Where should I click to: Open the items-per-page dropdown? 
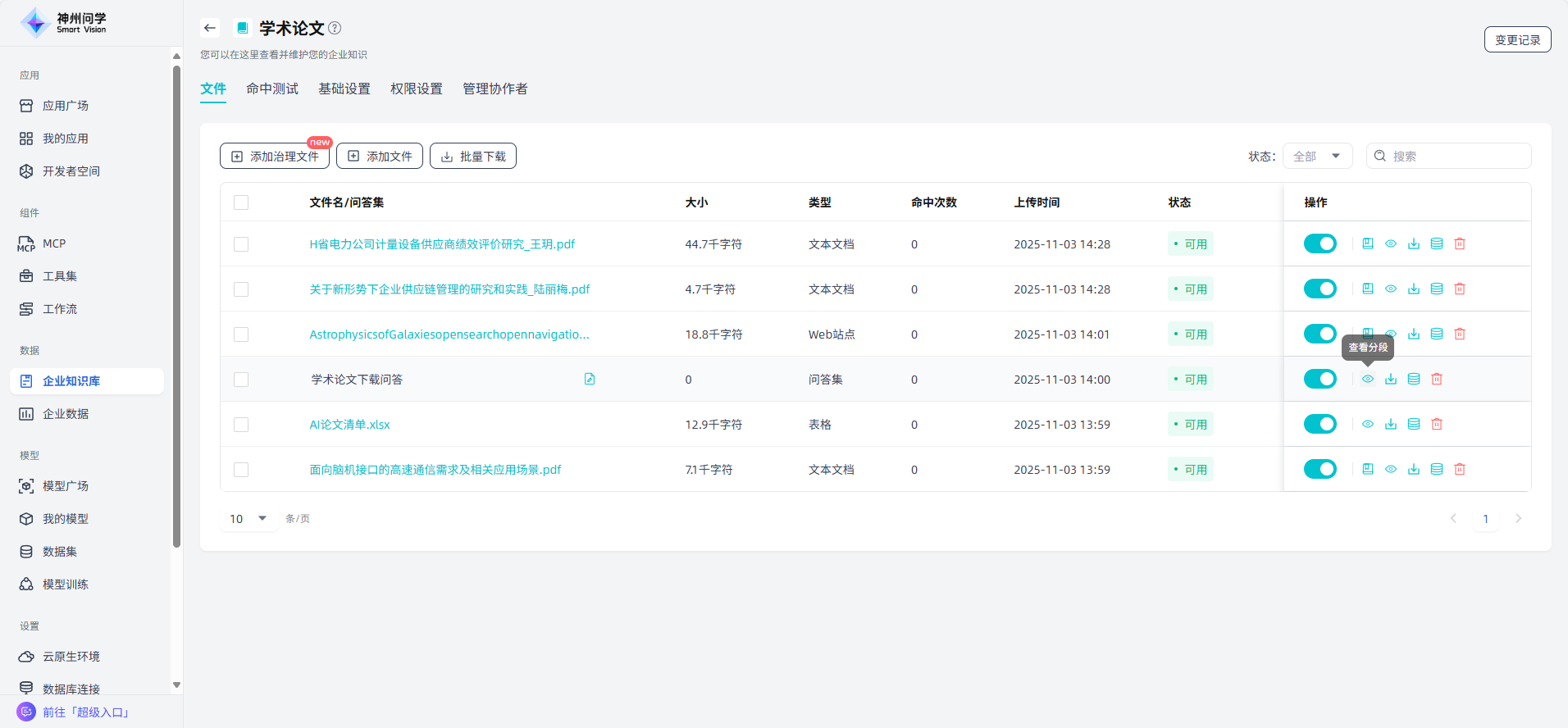pyautogui.click(x=248, y=518)
